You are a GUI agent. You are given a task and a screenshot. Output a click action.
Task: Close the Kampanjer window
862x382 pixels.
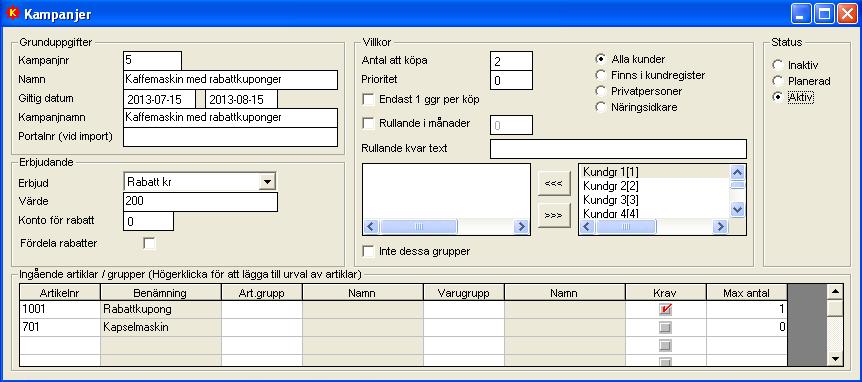pyautogui.click(x=847, y=14)
